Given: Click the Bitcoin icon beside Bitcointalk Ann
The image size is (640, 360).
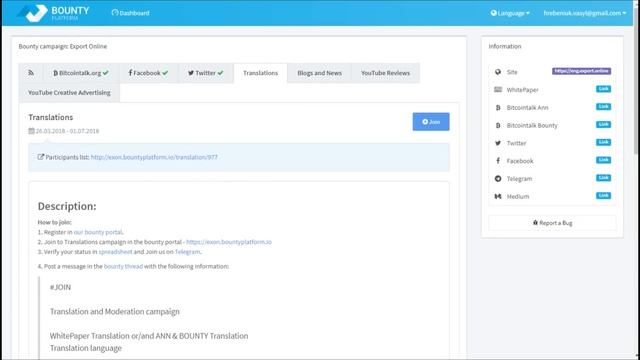Looking at the screenshot, I should click(x=498, y=108).
